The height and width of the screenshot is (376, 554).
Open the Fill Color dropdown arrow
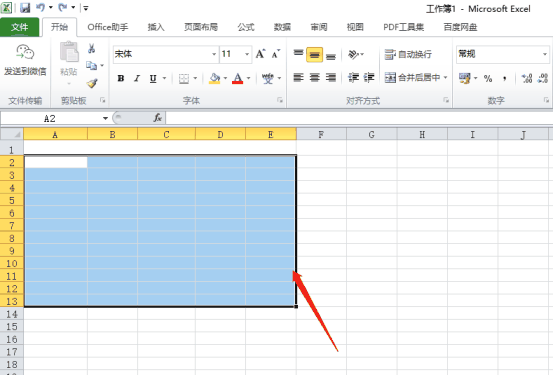coord(225,78)
